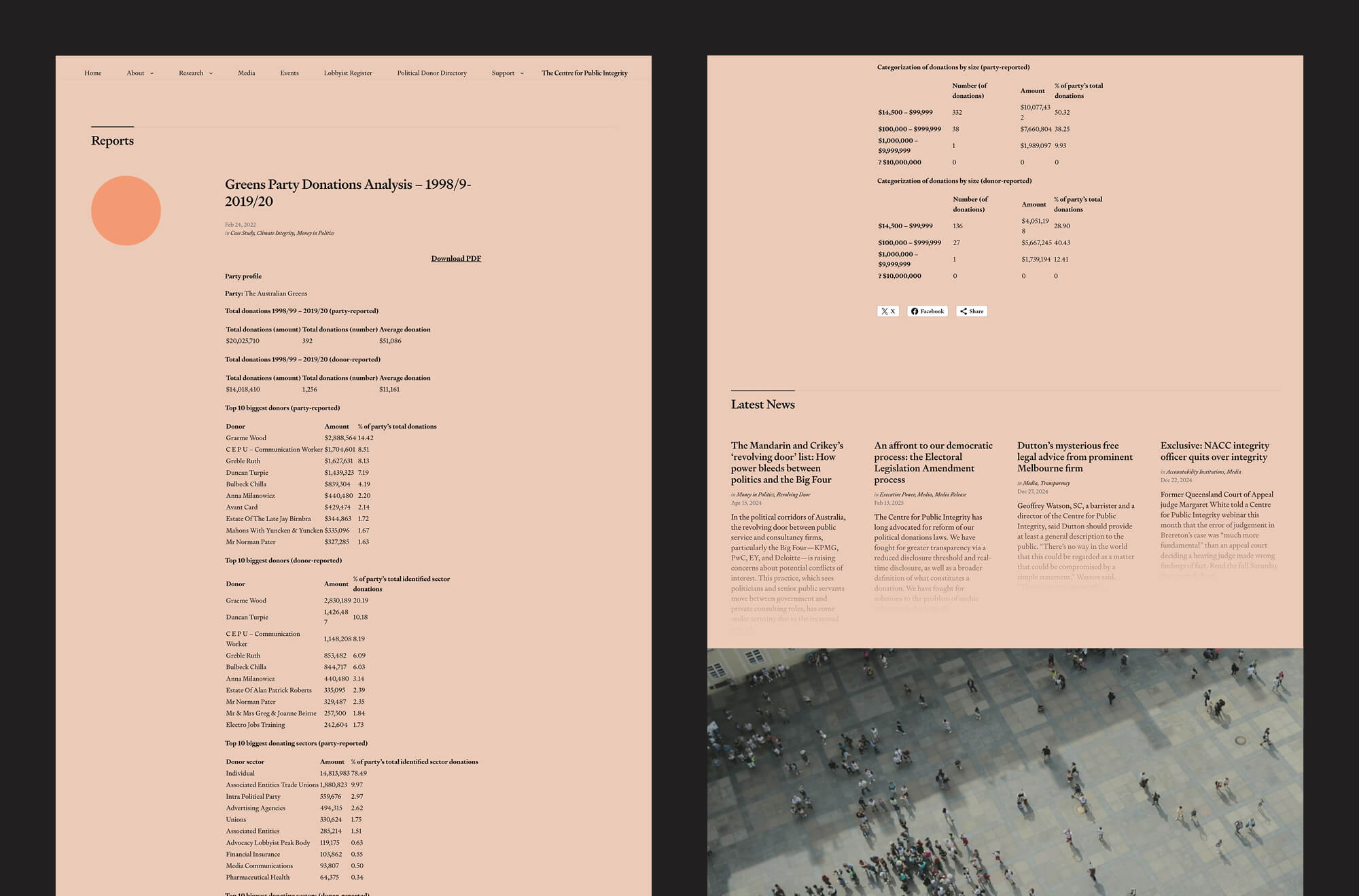Open the Mandarin and Crikey's revolving door article
1359x896 pixels.
[x=788, y=463]
